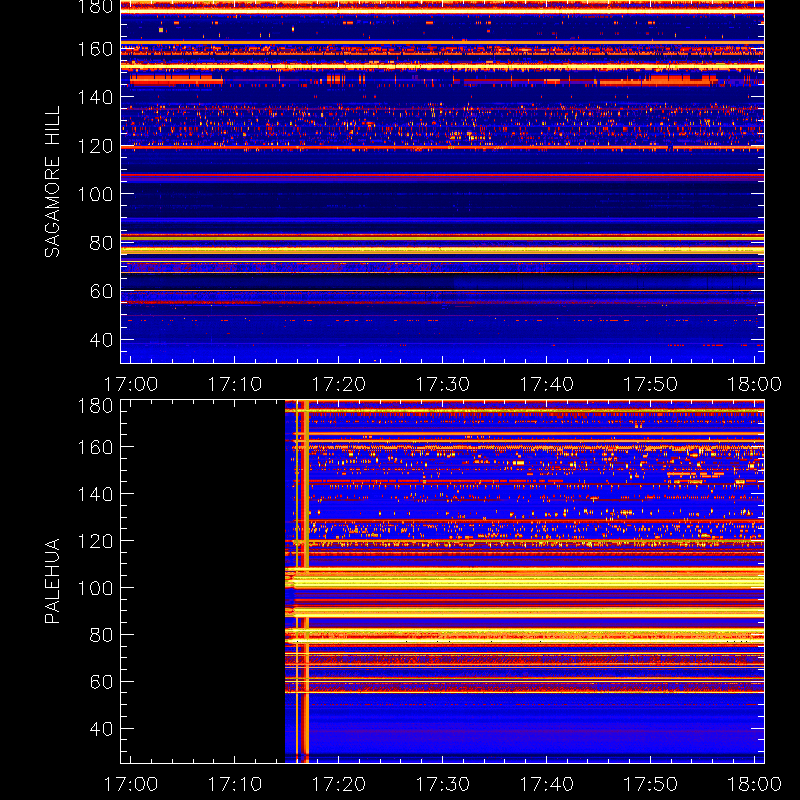Screen dimensions: 800x800
Task: Click the 18:00 time label under Sagamore Hill plot
Action: 755,384
